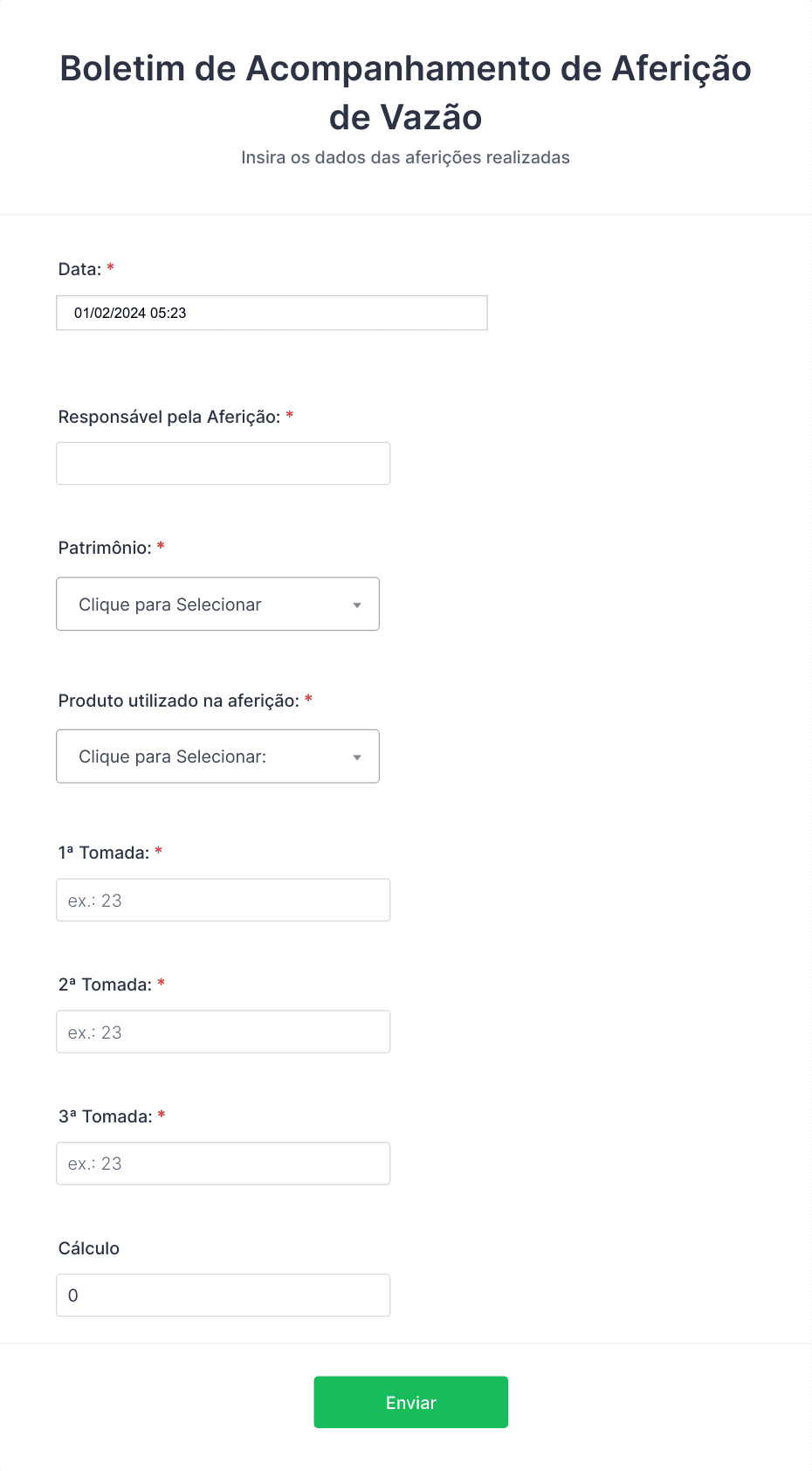Screen dimensions: 812x1471
Task: Focus the Responsável pela Aferição text box
Action: click(x=223, y=463)
